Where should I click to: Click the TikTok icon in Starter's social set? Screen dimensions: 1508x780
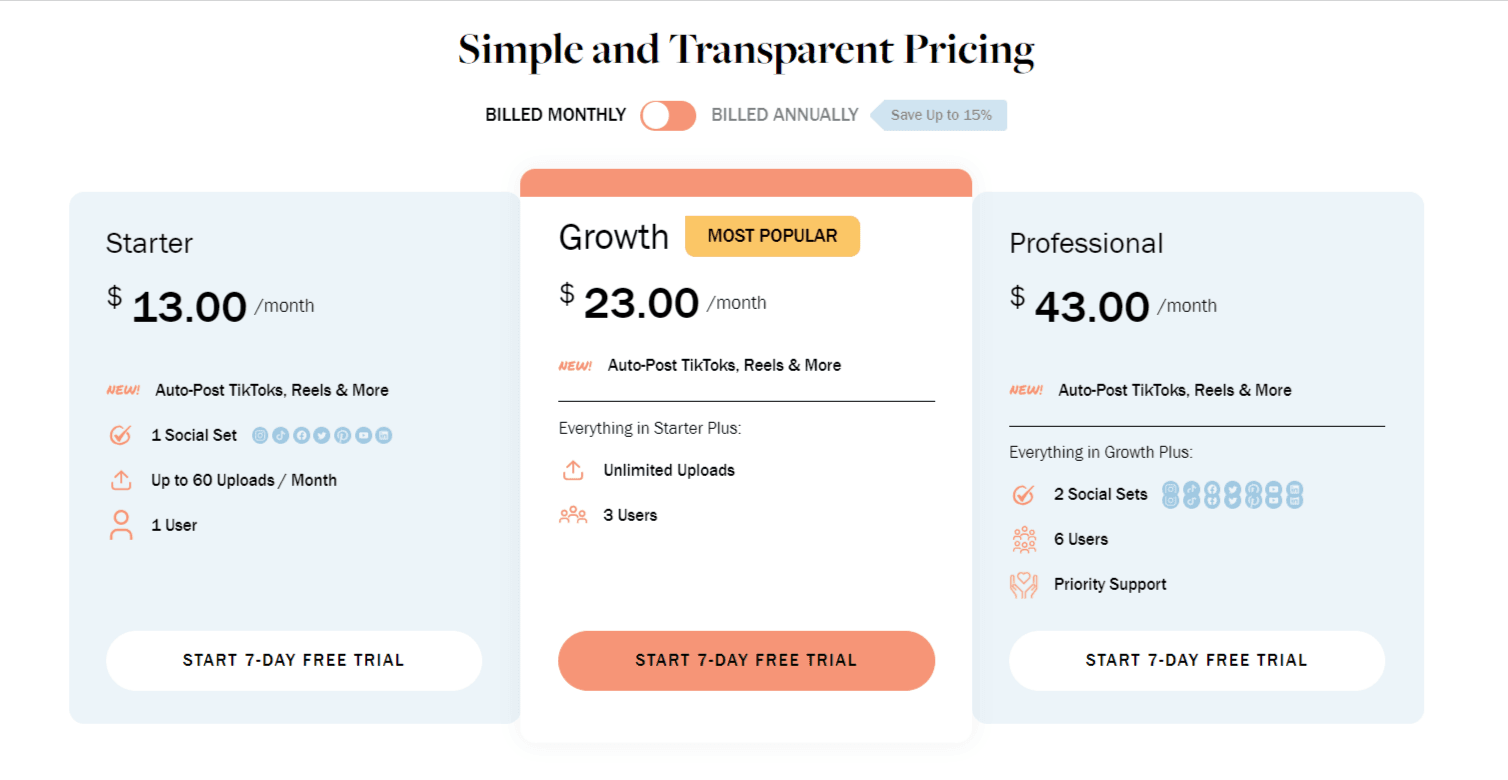pos(281,435)
